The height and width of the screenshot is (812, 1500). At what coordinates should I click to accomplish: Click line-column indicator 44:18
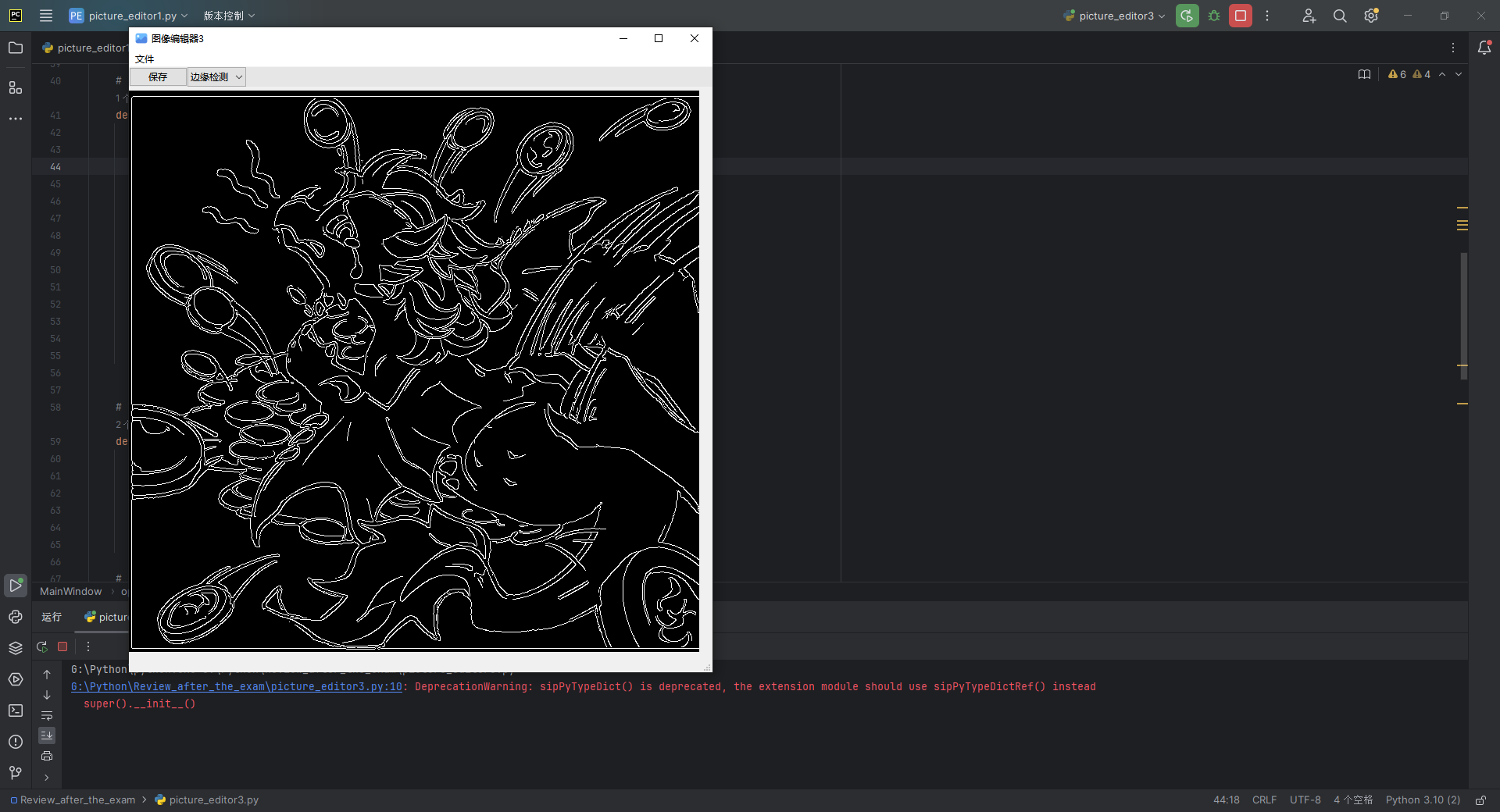pyautogui.click(x=1227, y=800)
